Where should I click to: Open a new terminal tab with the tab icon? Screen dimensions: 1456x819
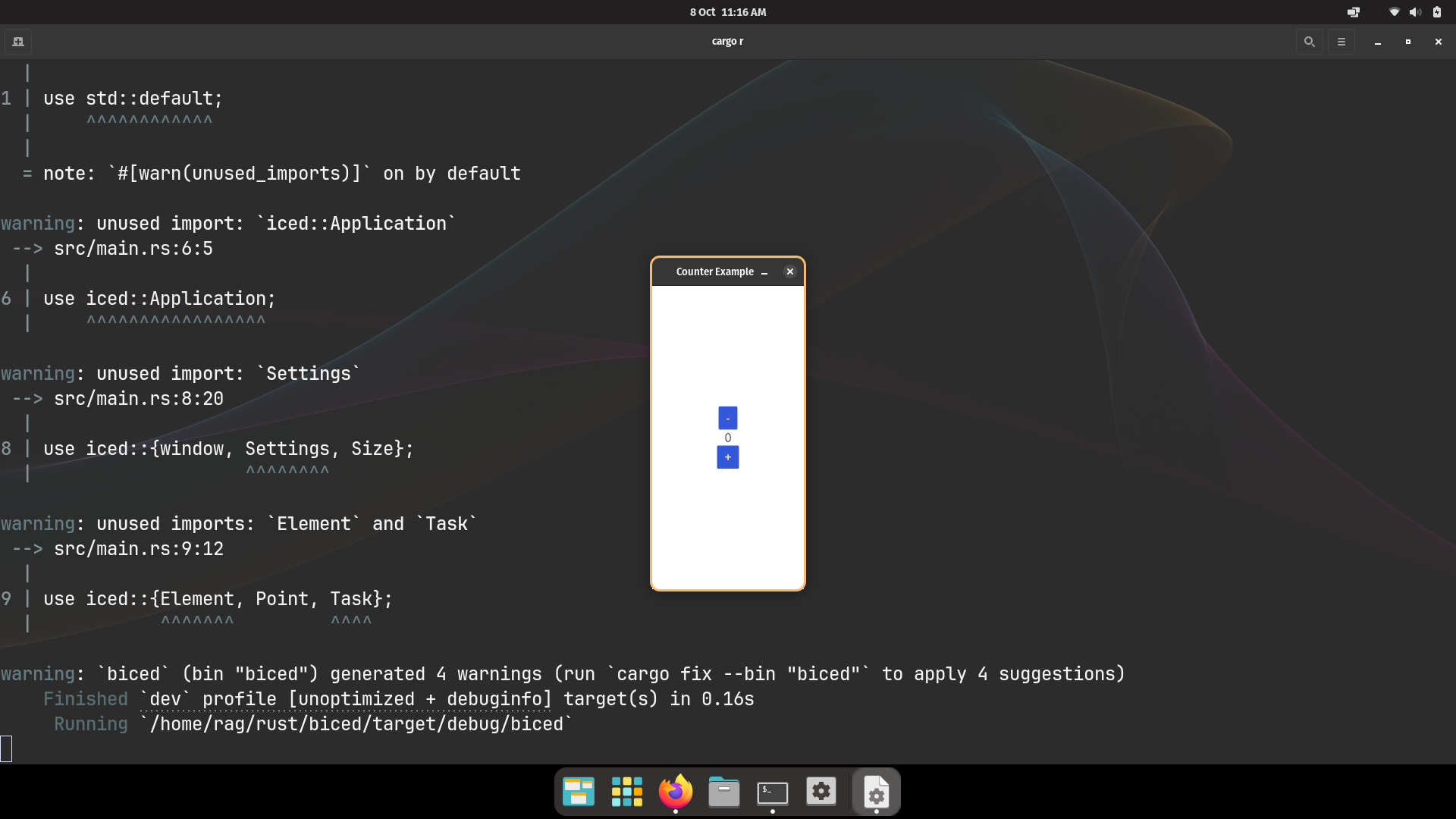(18, 42)
